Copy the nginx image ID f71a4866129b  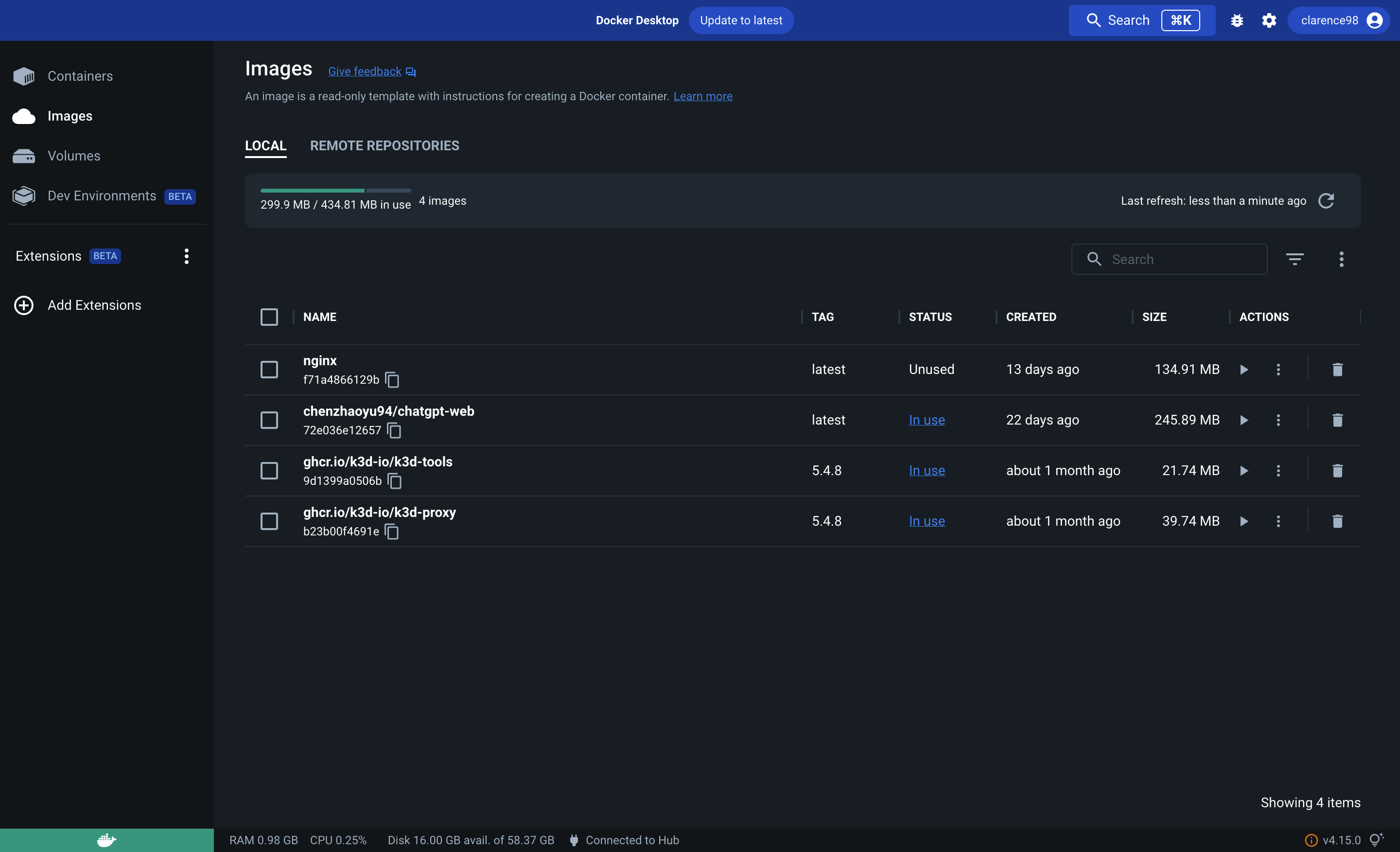392,380
